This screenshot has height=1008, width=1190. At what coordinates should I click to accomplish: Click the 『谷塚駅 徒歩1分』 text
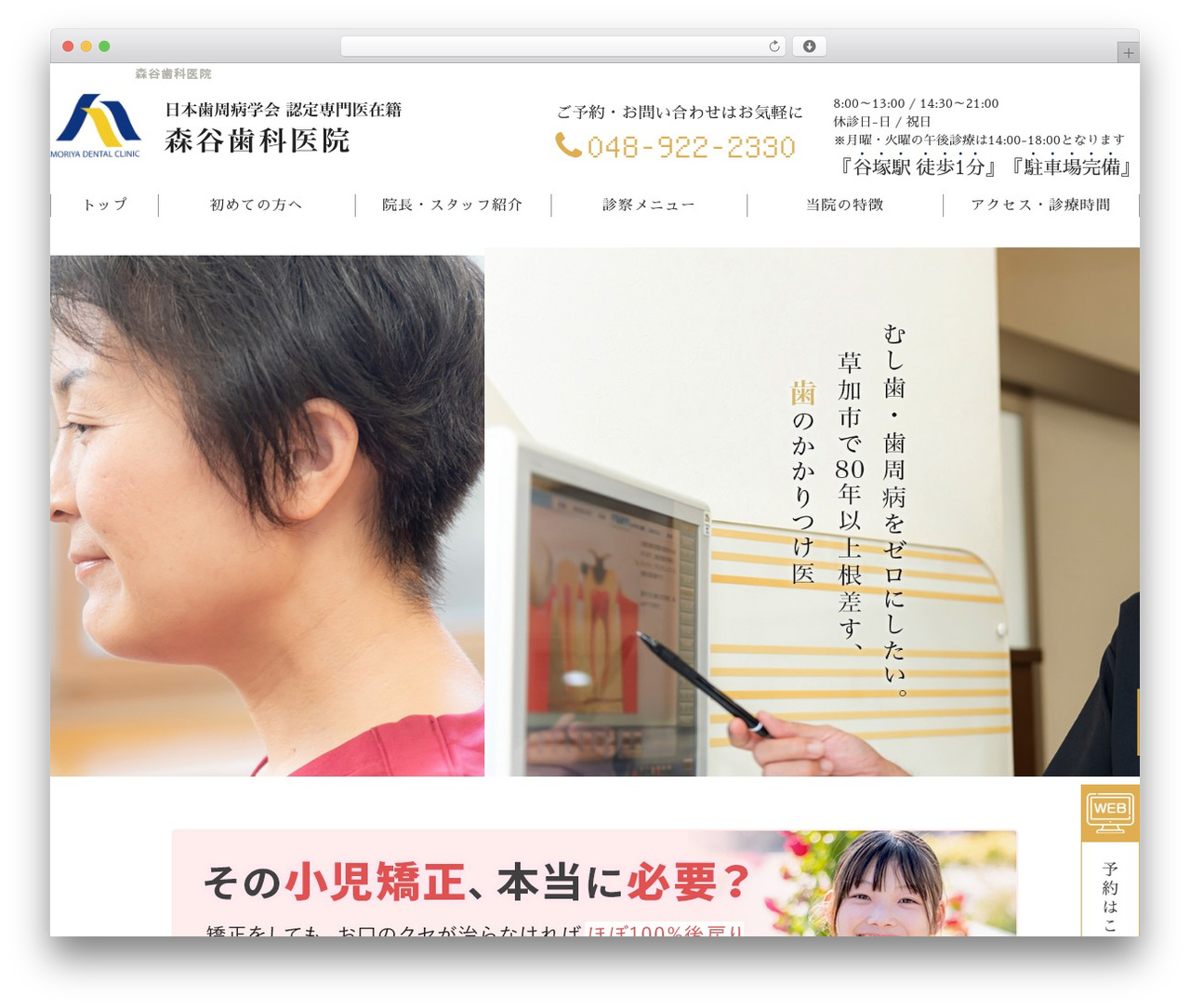click(x=919, y=166)
